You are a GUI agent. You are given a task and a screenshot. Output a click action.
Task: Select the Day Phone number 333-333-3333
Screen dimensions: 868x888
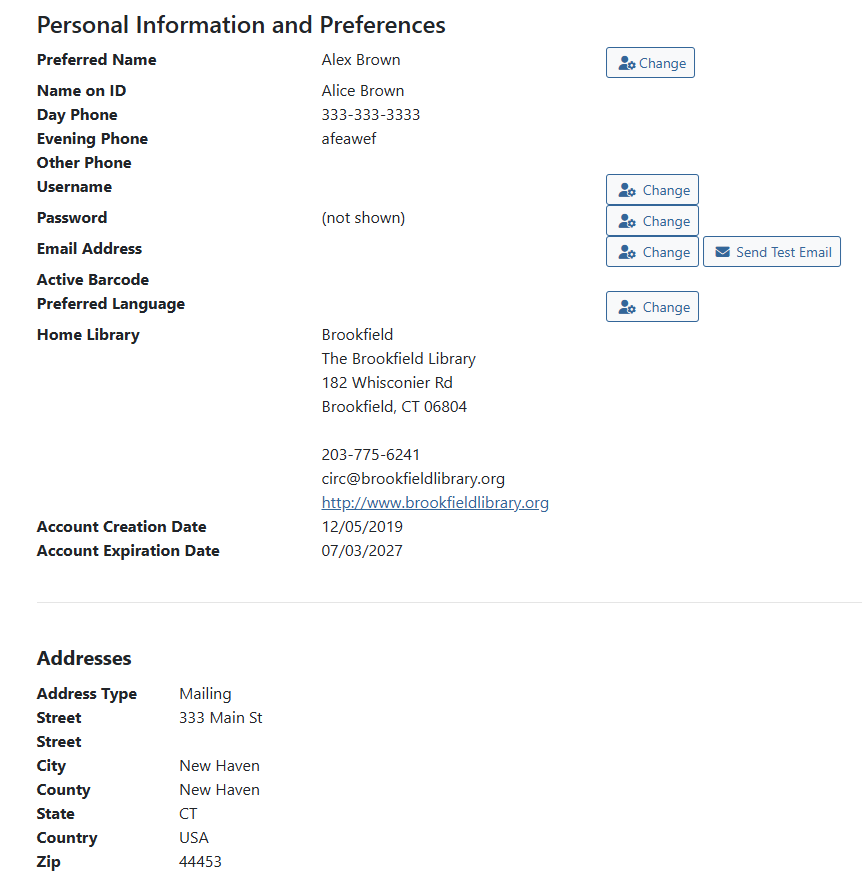(x=370, y=114)
